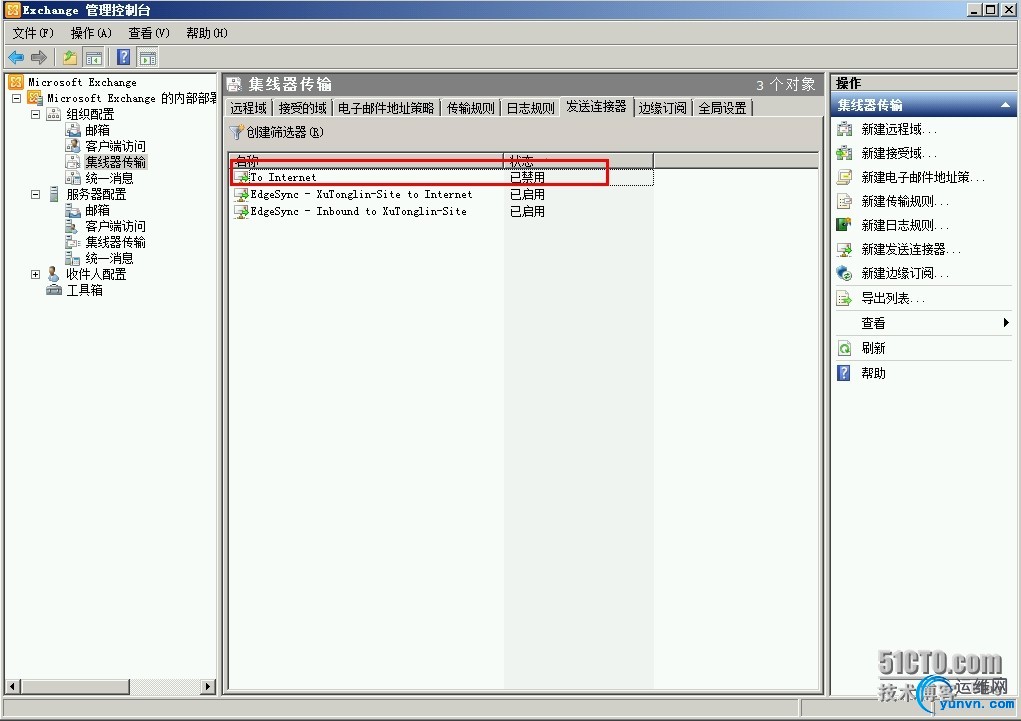Switch to the 接受的域 tab
The image size is (1021, 721).
click(x=303, y=108)
